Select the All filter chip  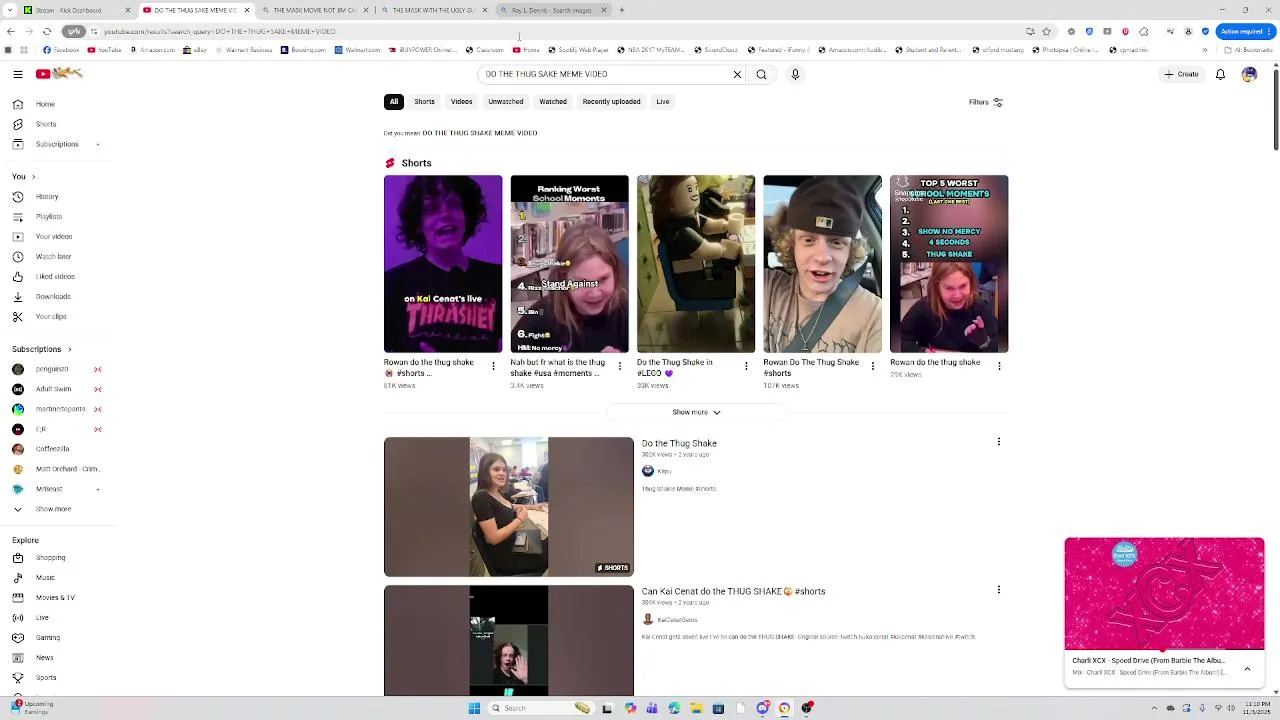click(x=394, y=102)
